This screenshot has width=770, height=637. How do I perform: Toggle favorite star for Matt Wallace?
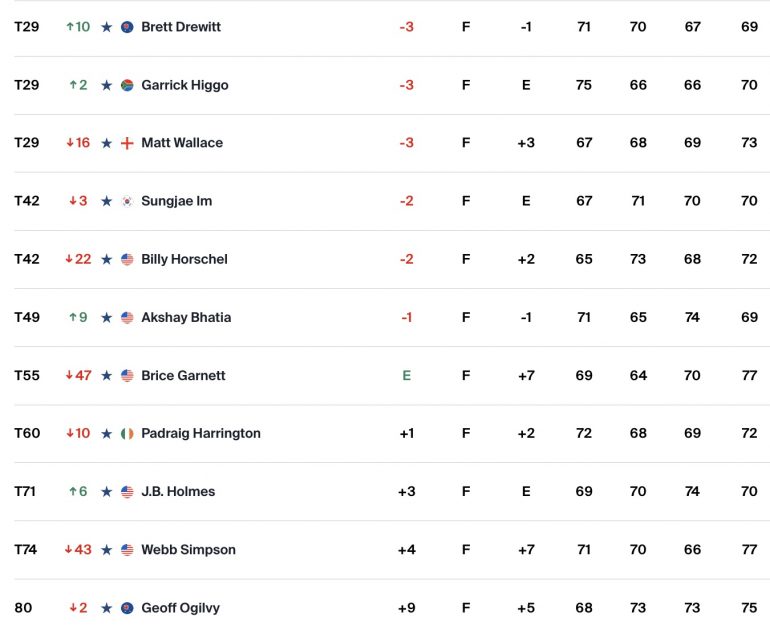coord(107,143)
